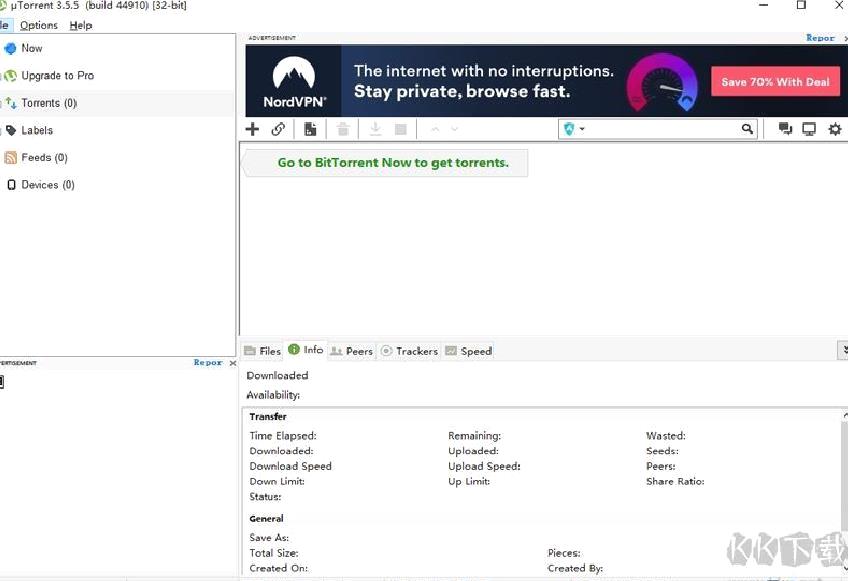Click the Torrents arrows icon
Image resolution: width=848 pixels, height=581 pixels.
click(11, 103)
